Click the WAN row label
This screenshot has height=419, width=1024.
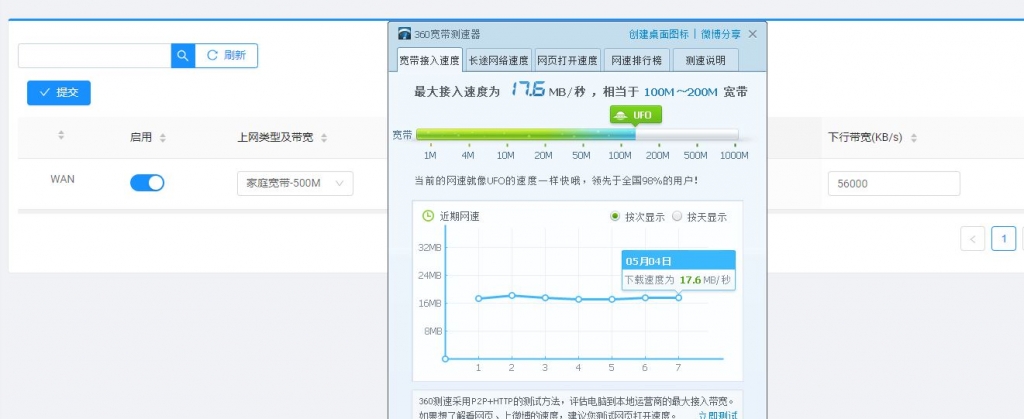click(62, 179)
